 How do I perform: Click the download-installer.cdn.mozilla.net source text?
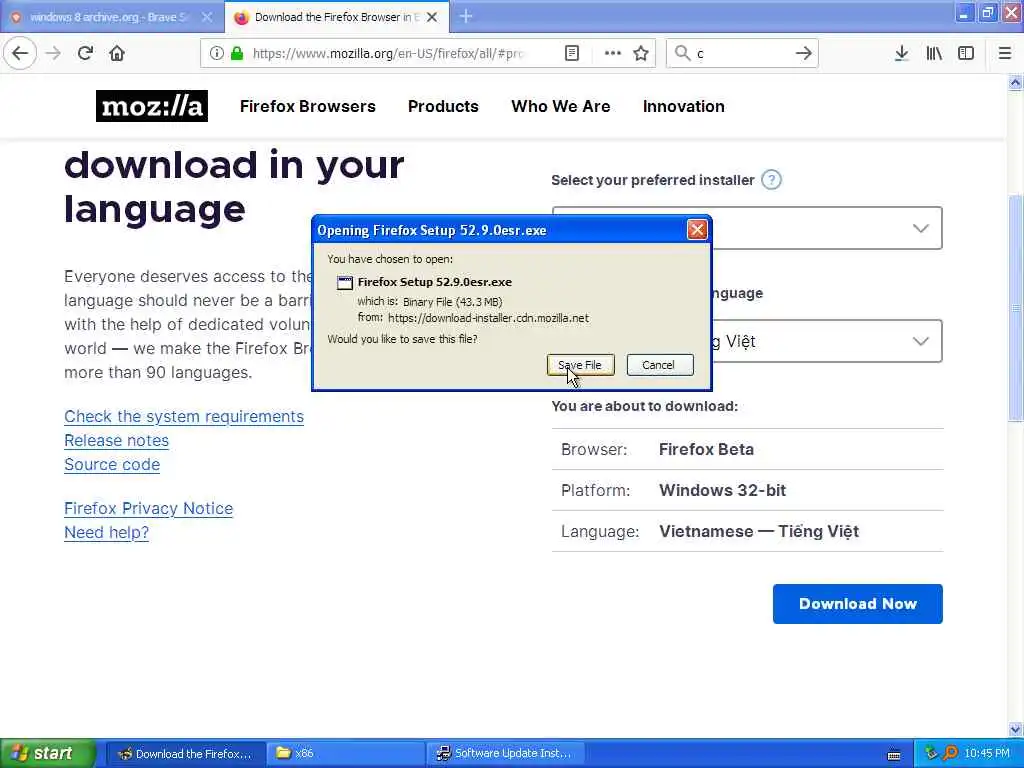coord(488,318)
